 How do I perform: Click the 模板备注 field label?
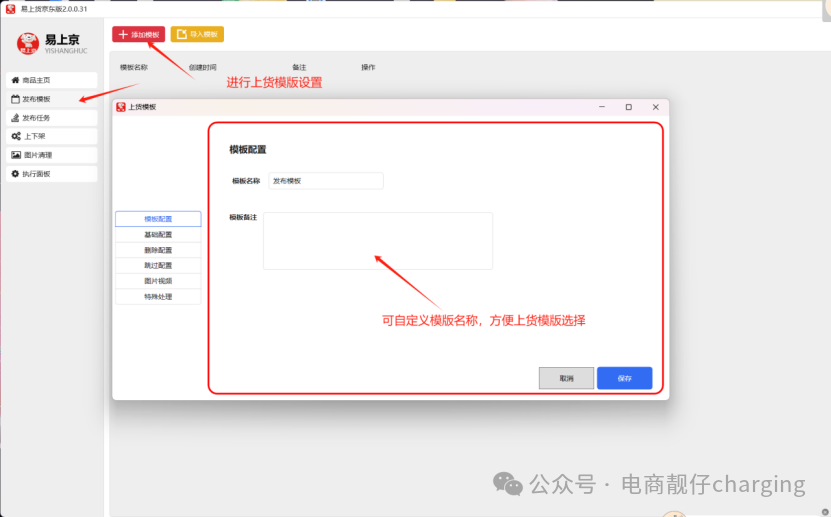click(243, 217)
